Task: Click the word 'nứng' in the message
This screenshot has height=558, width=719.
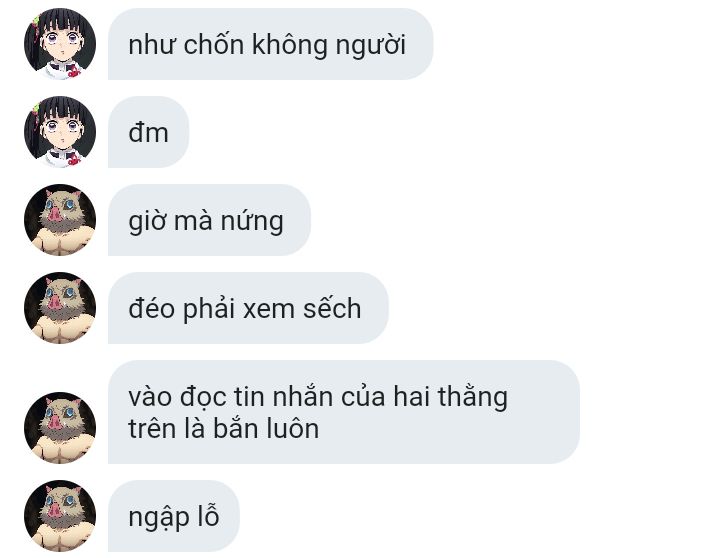Action: click(252, 221)
